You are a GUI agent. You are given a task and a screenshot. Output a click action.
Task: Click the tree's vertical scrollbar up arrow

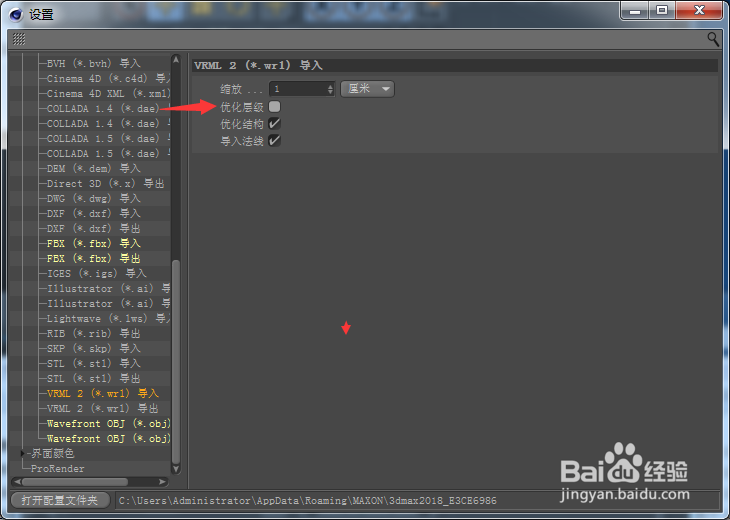(x=176, y=60)
